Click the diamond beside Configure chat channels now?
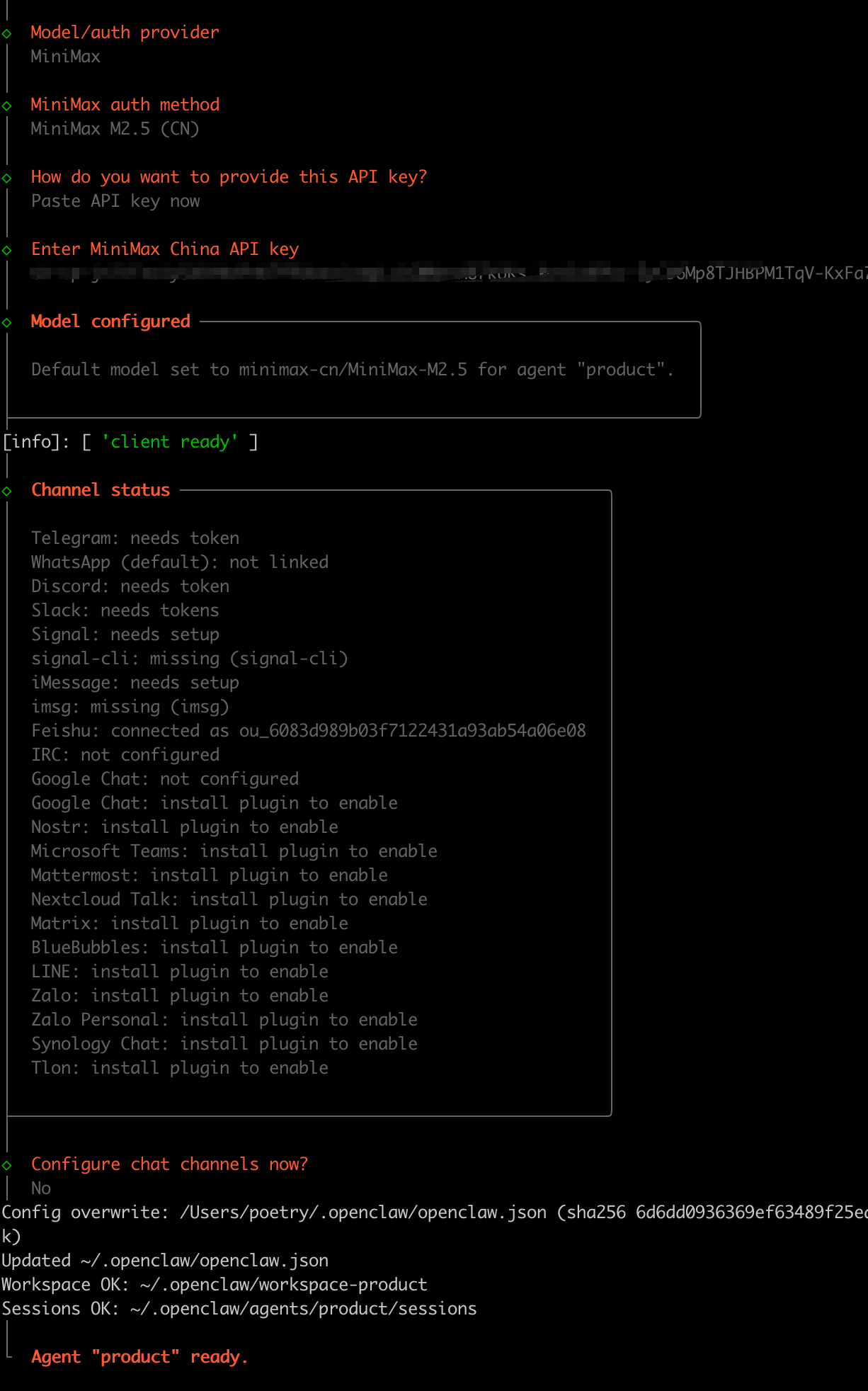 [7, 1165]
